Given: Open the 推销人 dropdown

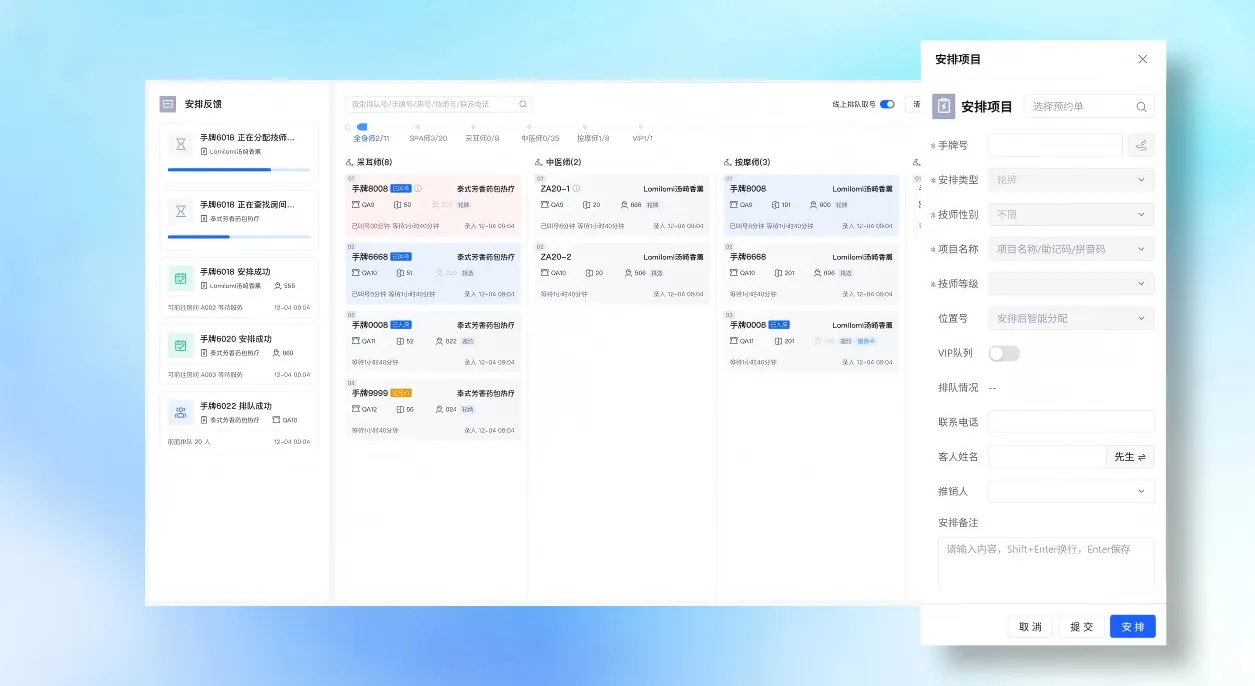Looking at the screenshot, I should 1071,491.
